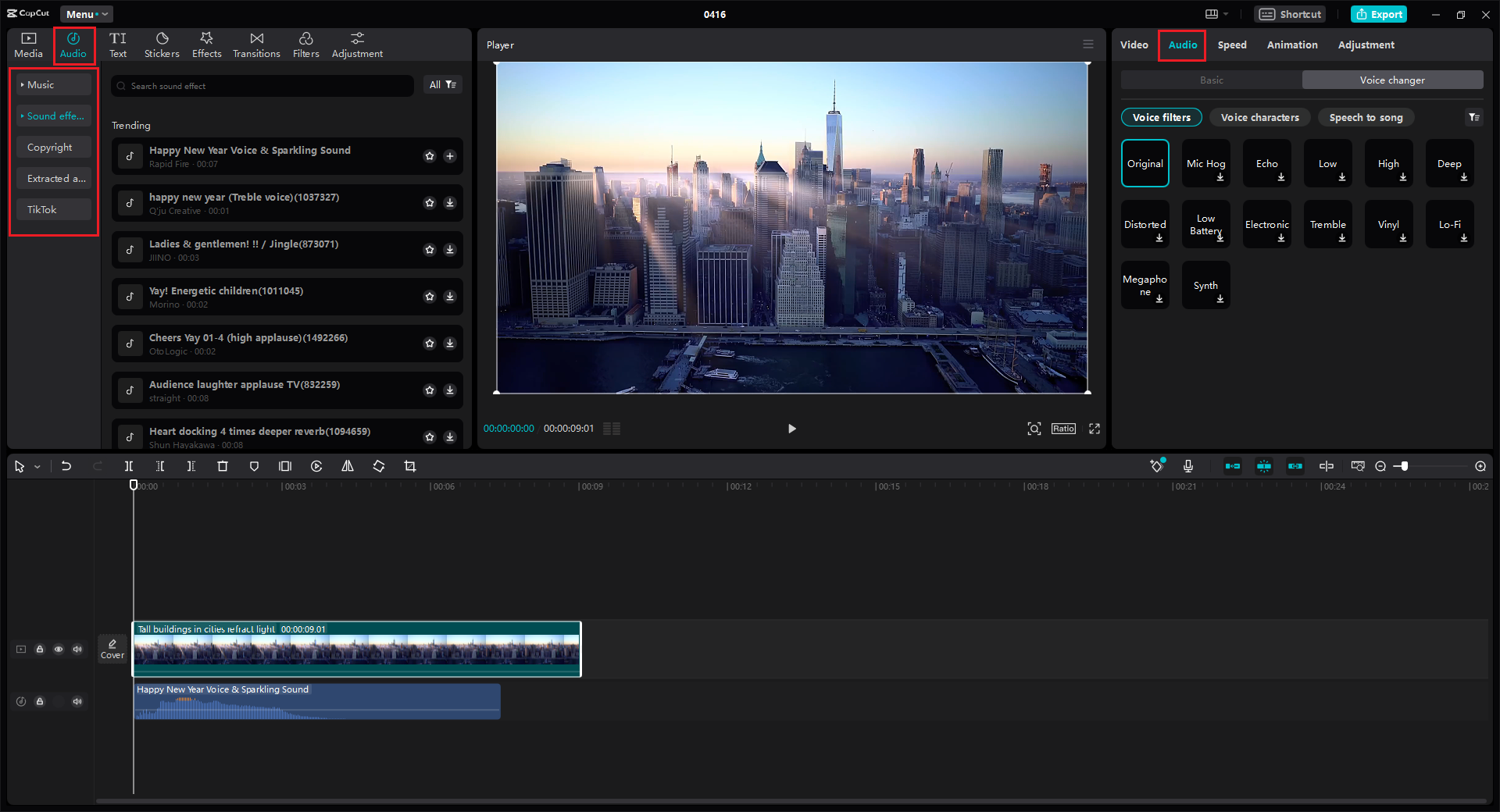Select the Split tool in the timeline toolbar
This screenshot has height=812, width=1500.
point(129,466)
